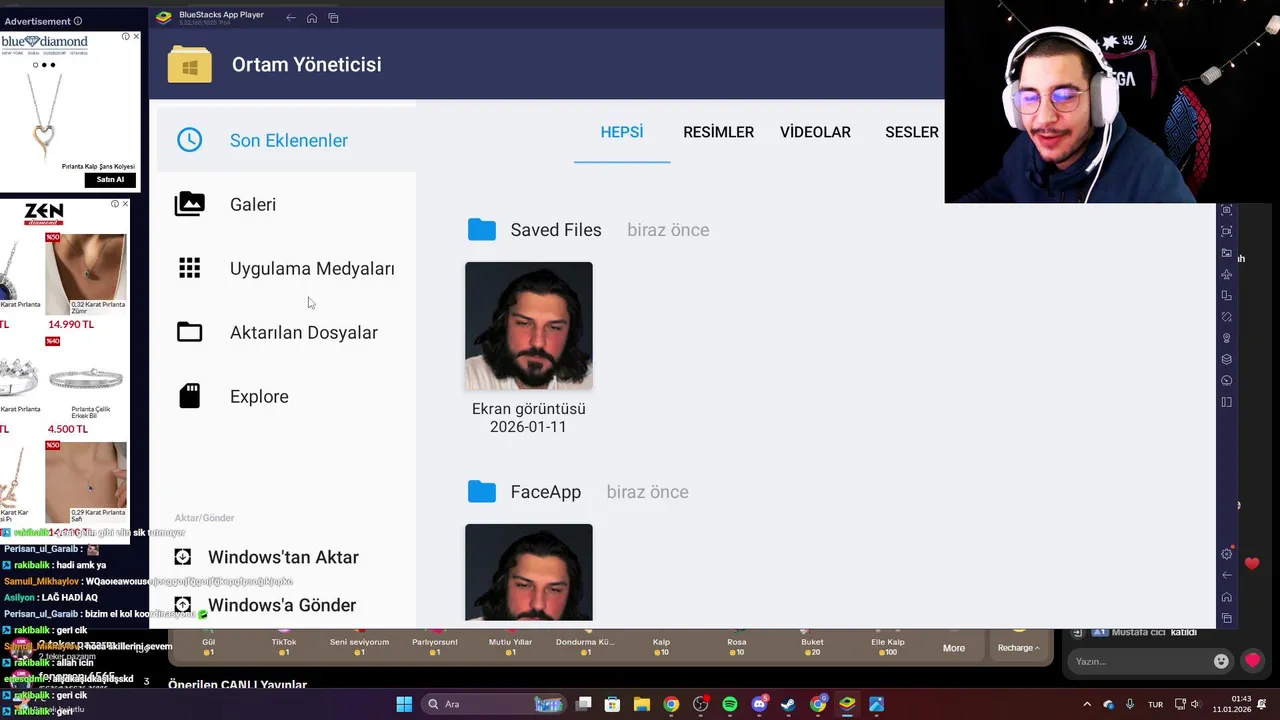The width and height of the screenshot is (1280, 720).
Task: Open the Aktarılan Dosyalar folder icon
Action: tap(189, 332)
